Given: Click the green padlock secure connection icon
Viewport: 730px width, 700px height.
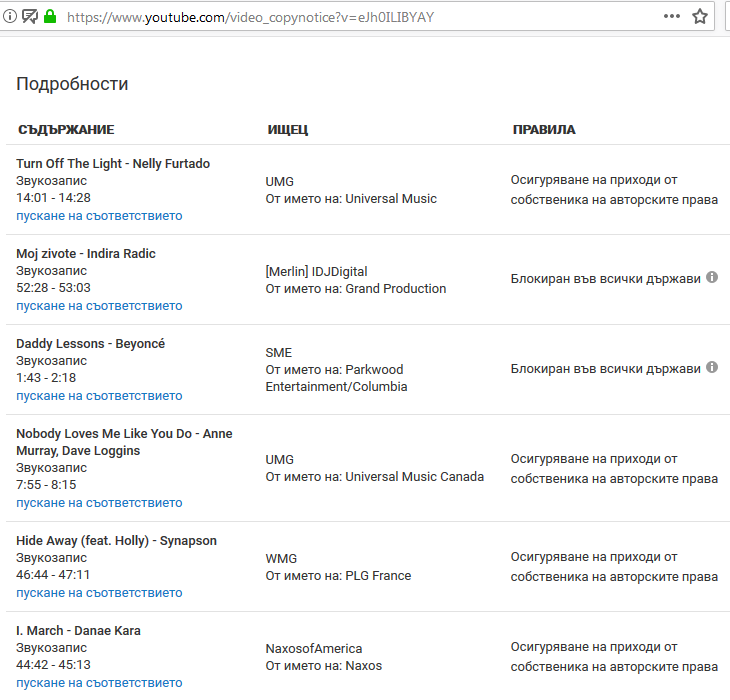Looking at the screenshot, I should (50, 17).
